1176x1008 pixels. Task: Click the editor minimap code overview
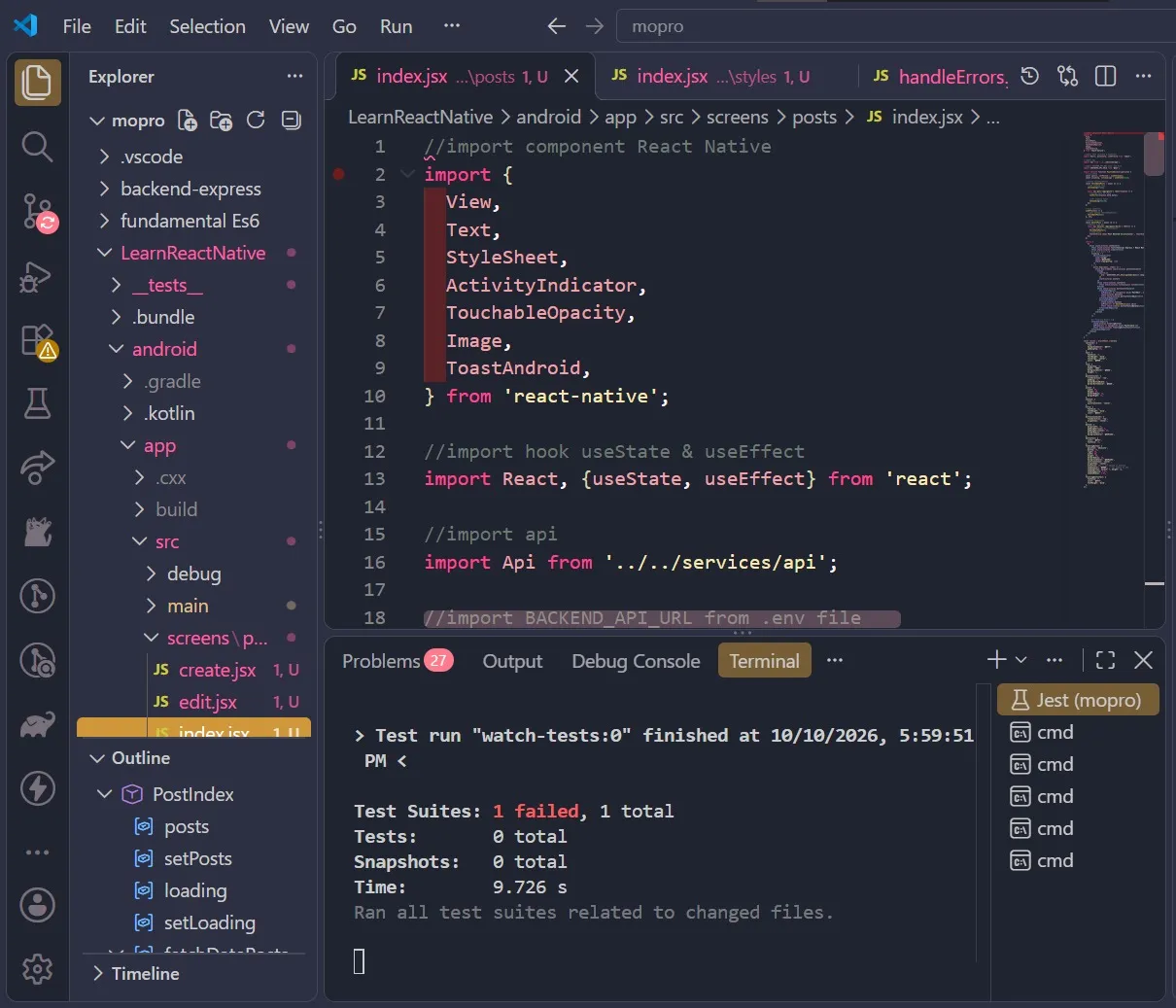coord(1113,309)
